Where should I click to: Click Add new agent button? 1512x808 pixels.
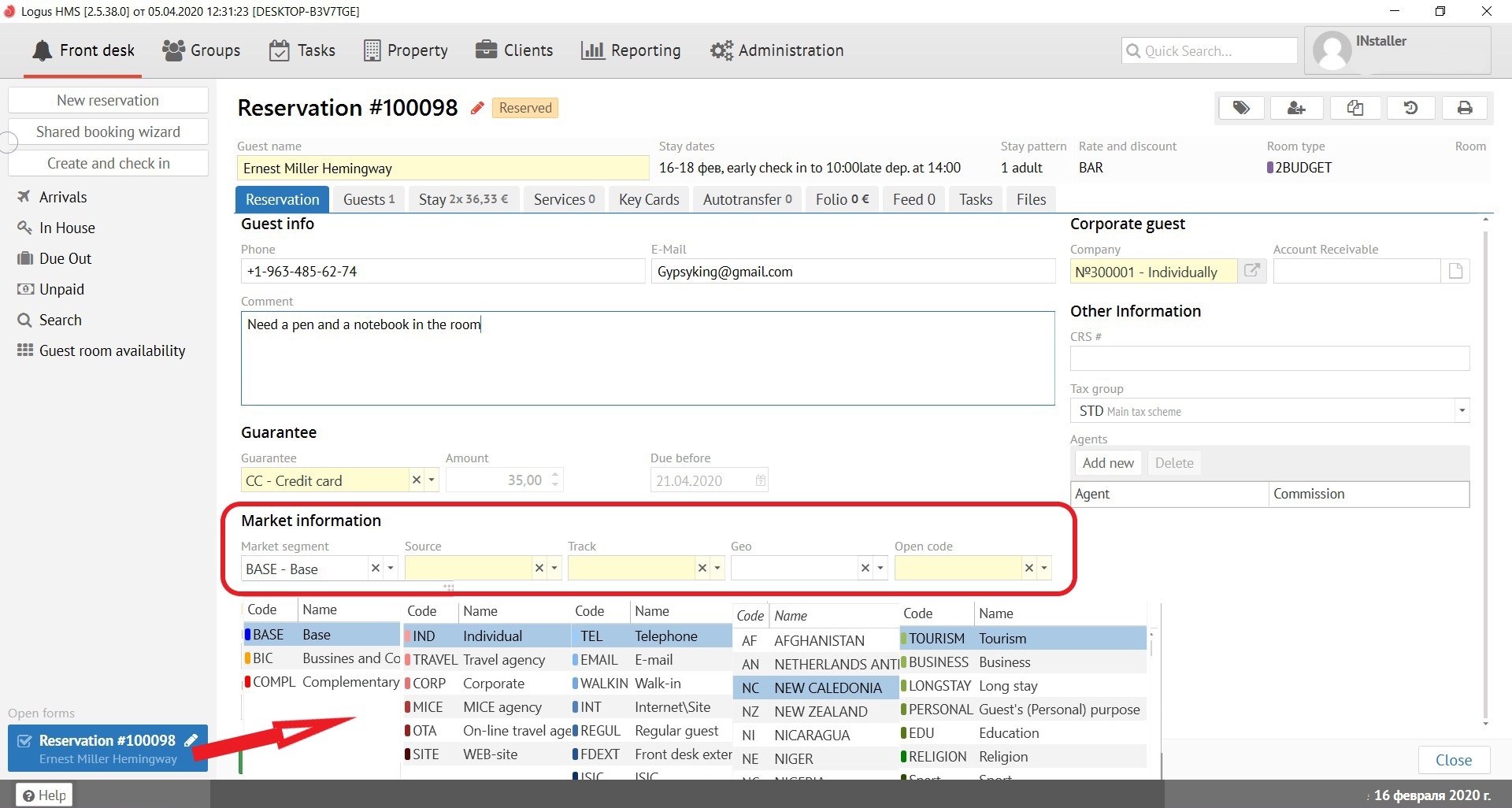(x=1108, y=463)
